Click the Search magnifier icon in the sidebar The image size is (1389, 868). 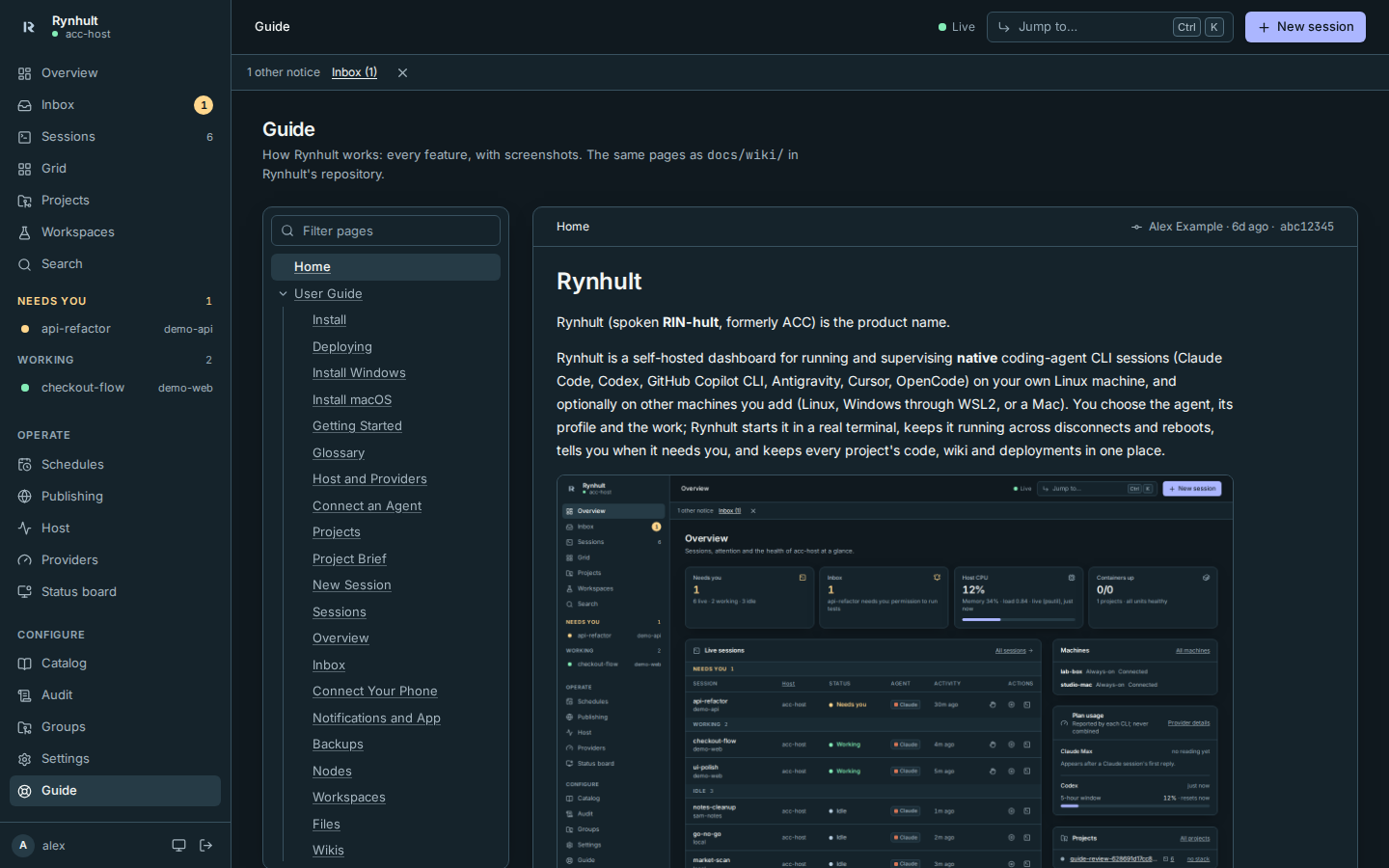[x=24, y=264]
